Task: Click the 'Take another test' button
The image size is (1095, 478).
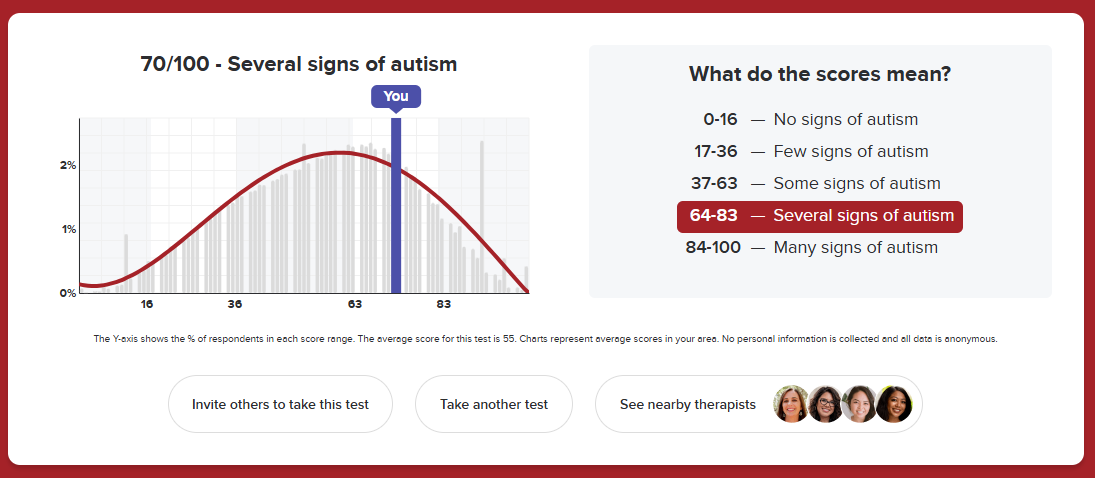Action: point(494,404)
